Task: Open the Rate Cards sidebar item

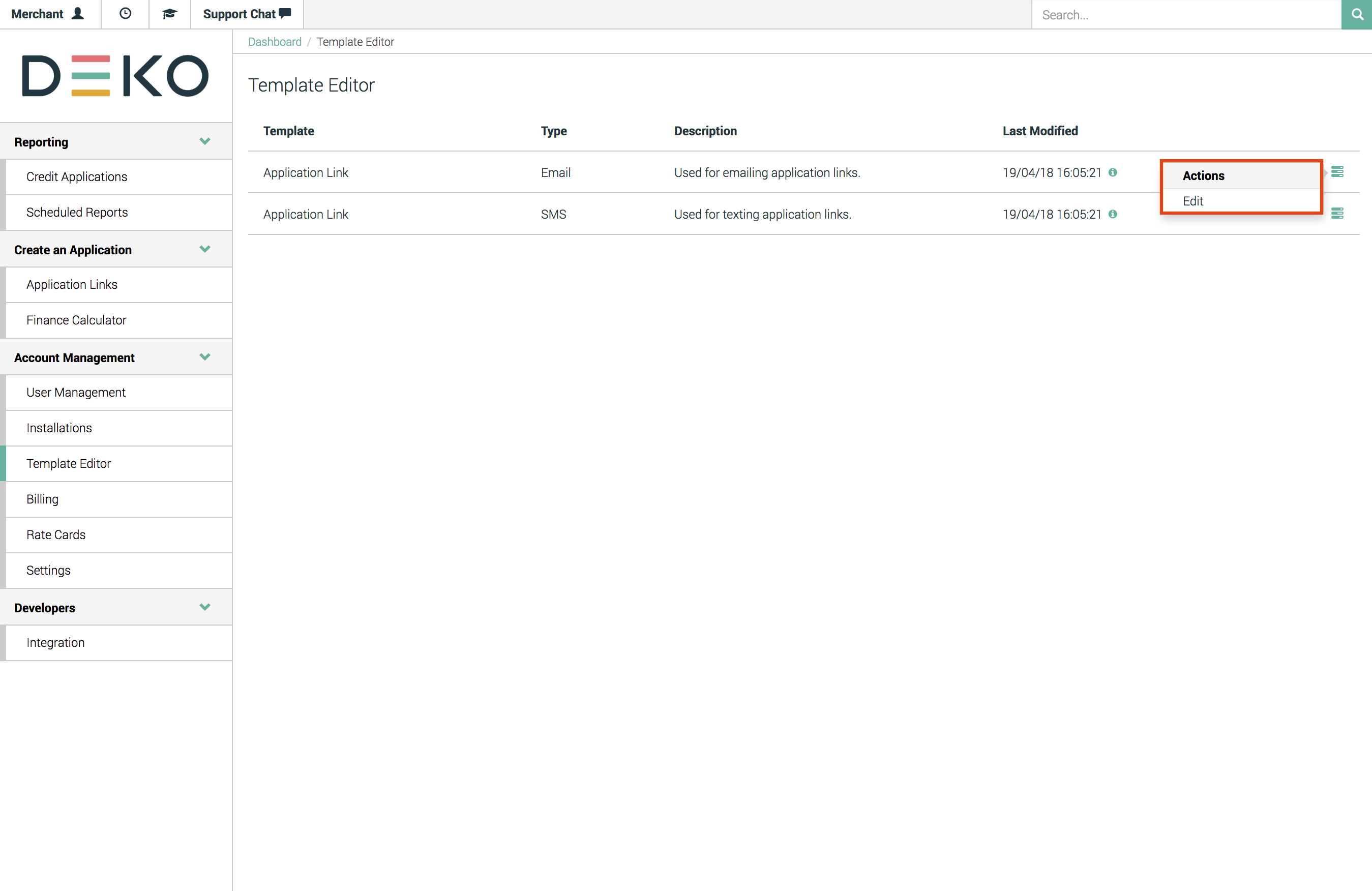Action: (56, 534)
